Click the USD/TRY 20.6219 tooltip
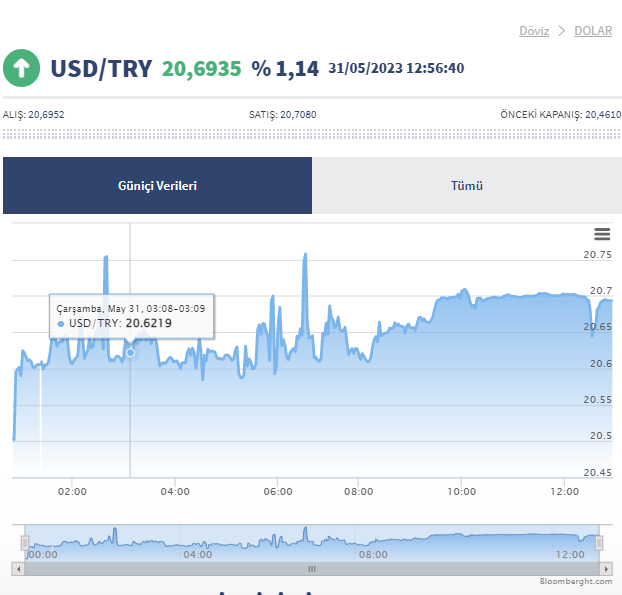The width and height of the screenshot is (622, 595). tap(132, 316)
